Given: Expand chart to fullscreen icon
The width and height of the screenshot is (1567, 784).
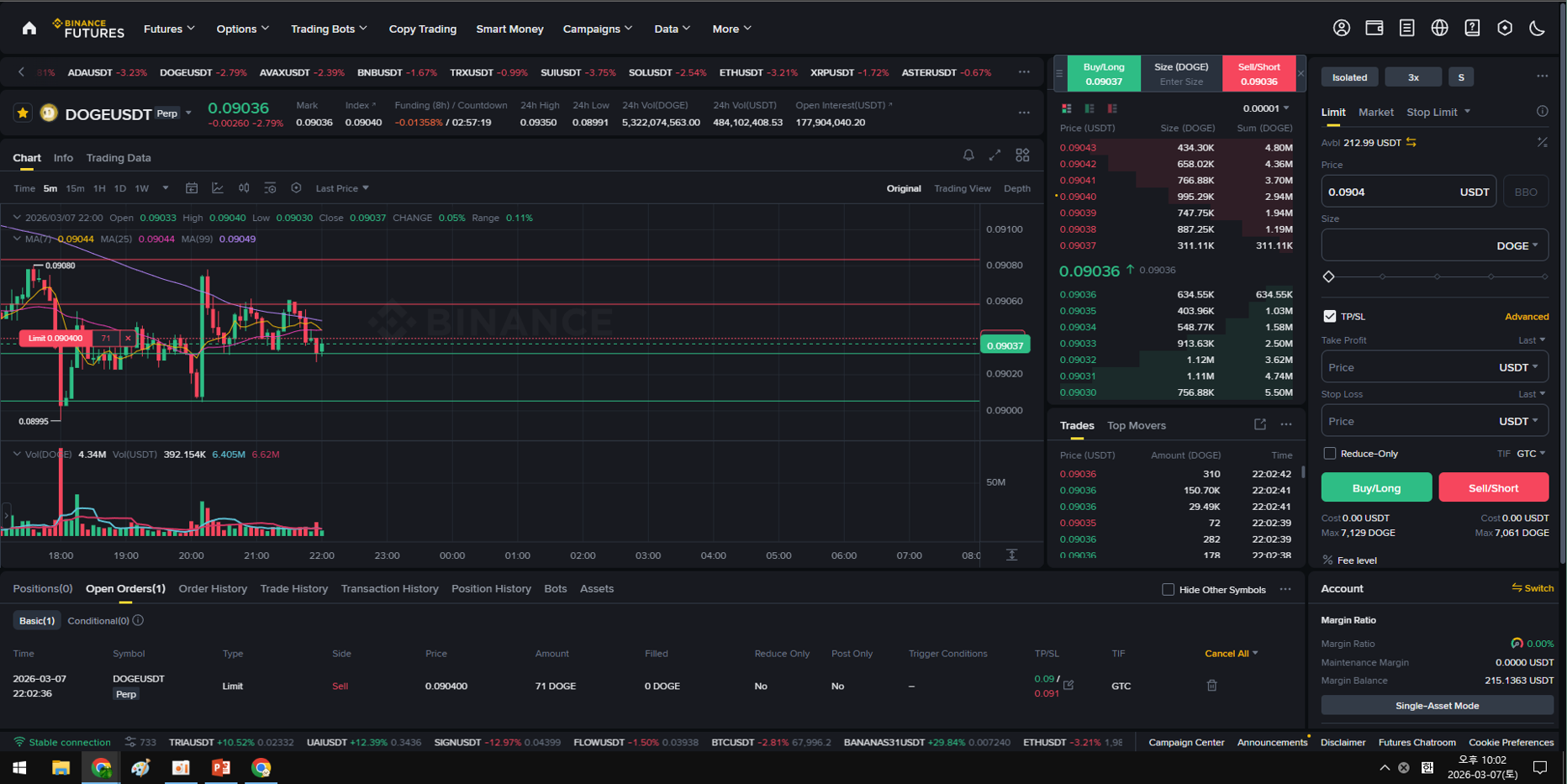Looking at the screenshot, I should pyautogui.click(x=995, y=155).
